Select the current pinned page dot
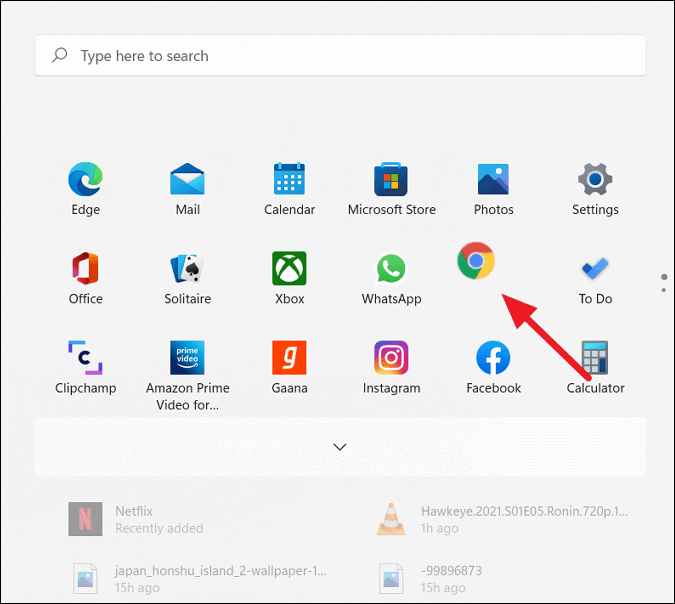 [664, 277]
